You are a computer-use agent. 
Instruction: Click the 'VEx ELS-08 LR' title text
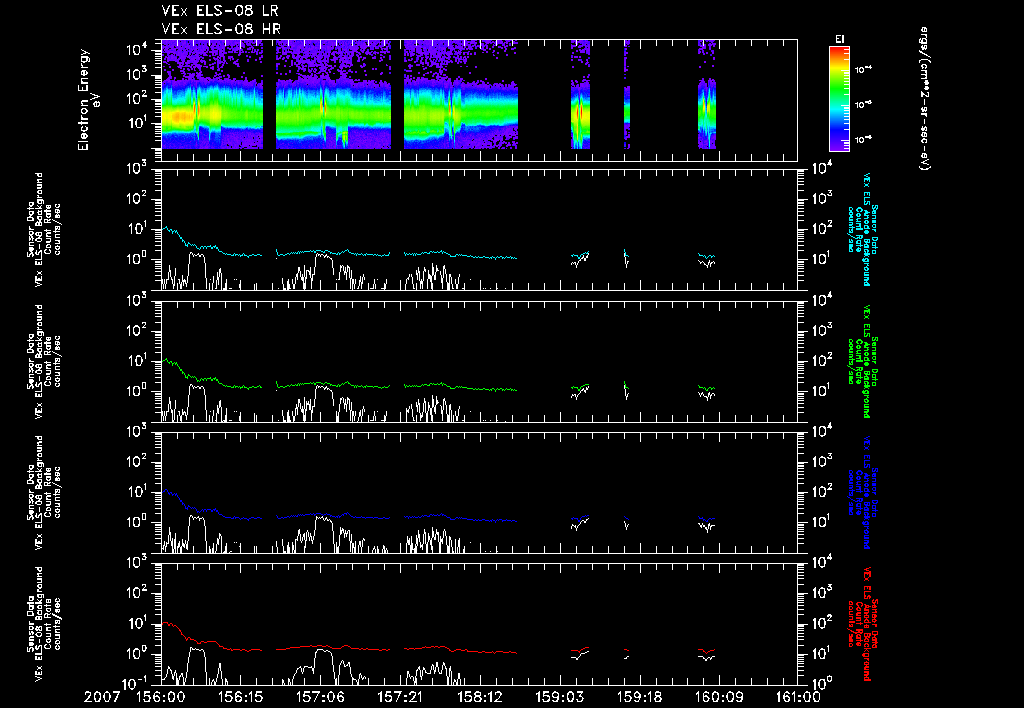[221, 11]
